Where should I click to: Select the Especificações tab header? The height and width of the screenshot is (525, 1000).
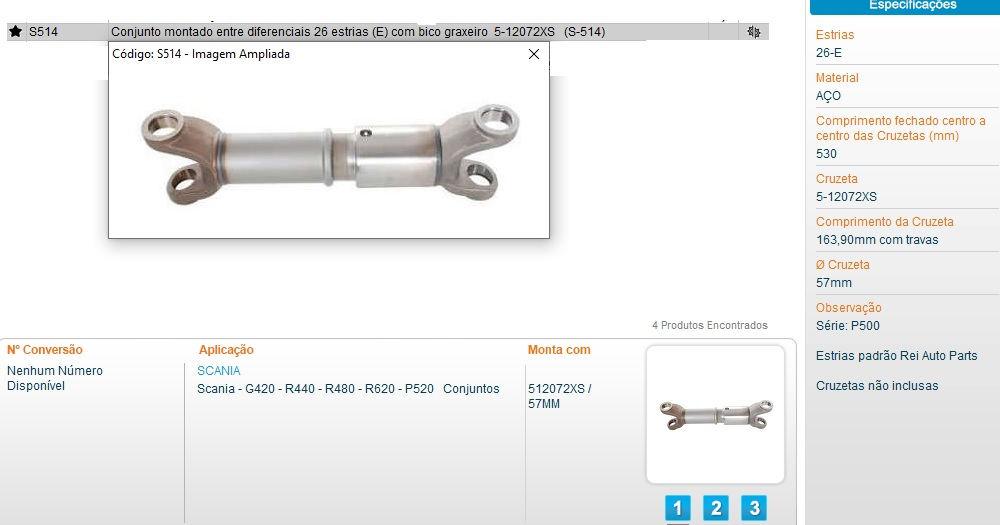coord(913,6)
